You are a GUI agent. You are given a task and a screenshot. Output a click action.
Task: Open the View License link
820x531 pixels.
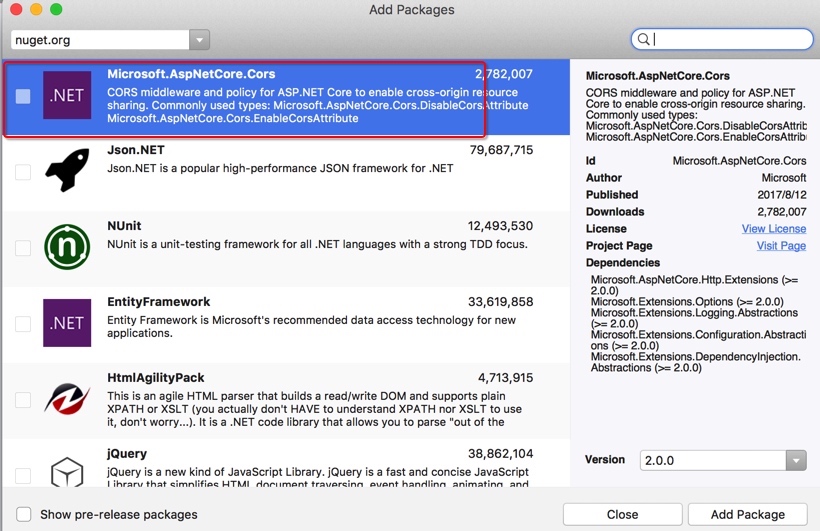coord(773,229)
